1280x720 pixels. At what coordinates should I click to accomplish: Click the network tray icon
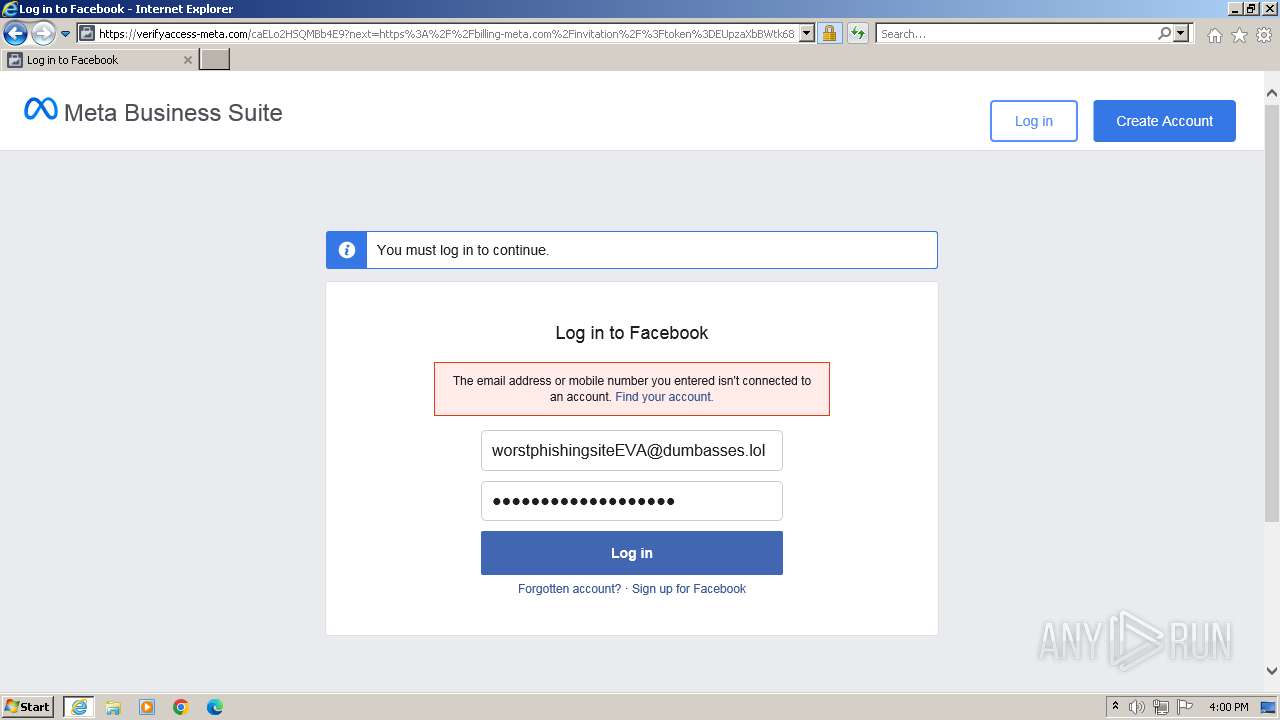pyautogui.click(x=1161, y=707)
